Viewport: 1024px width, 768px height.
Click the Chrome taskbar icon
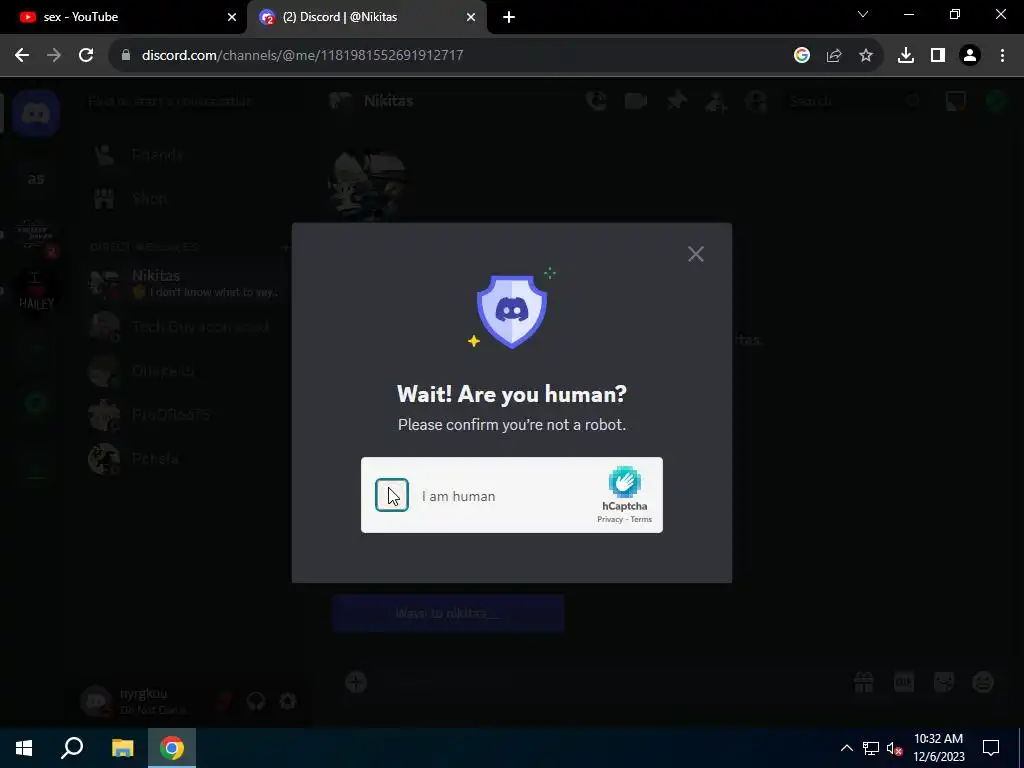click(x=172, y=748)
